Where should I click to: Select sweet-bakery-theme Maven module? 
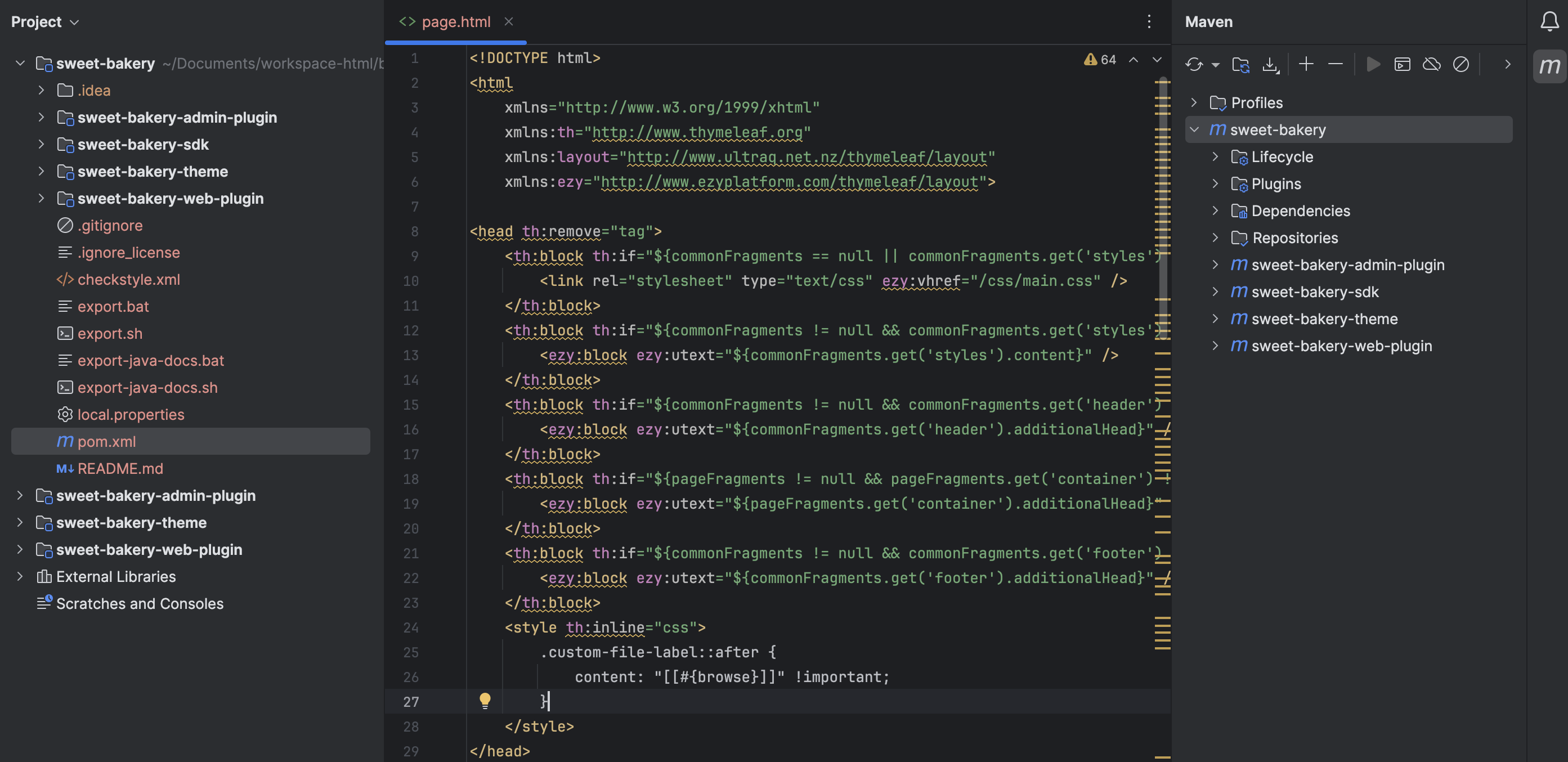[x=1324, y=319]
